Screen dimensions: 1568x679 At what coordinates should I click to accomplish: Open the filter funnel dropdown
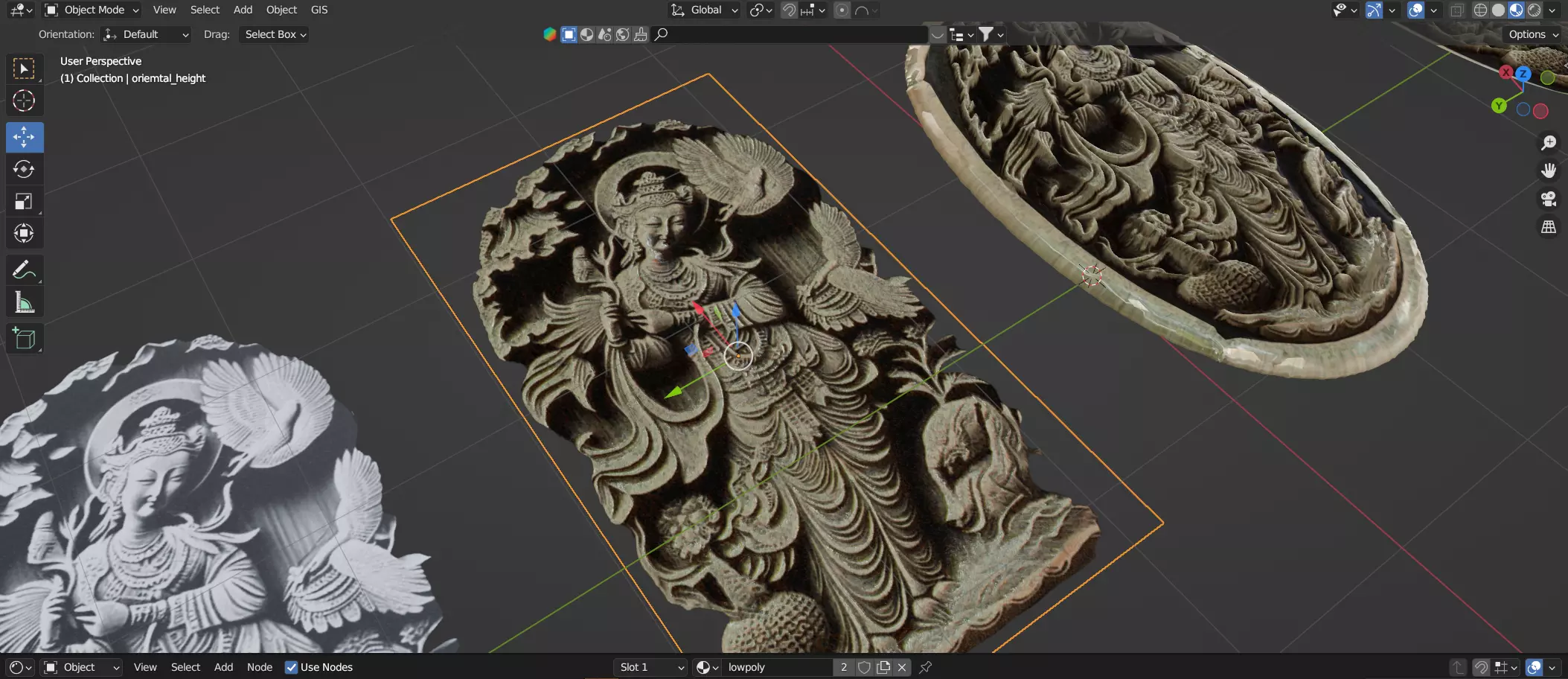(991, 34)
